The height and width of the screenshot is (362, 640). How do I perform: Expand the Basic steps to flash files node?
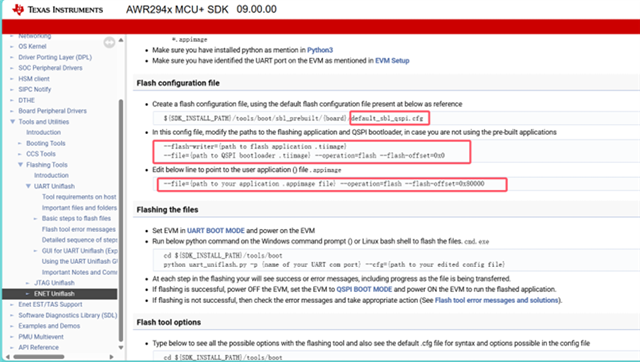pyautogui.click(x=36, y=218)
